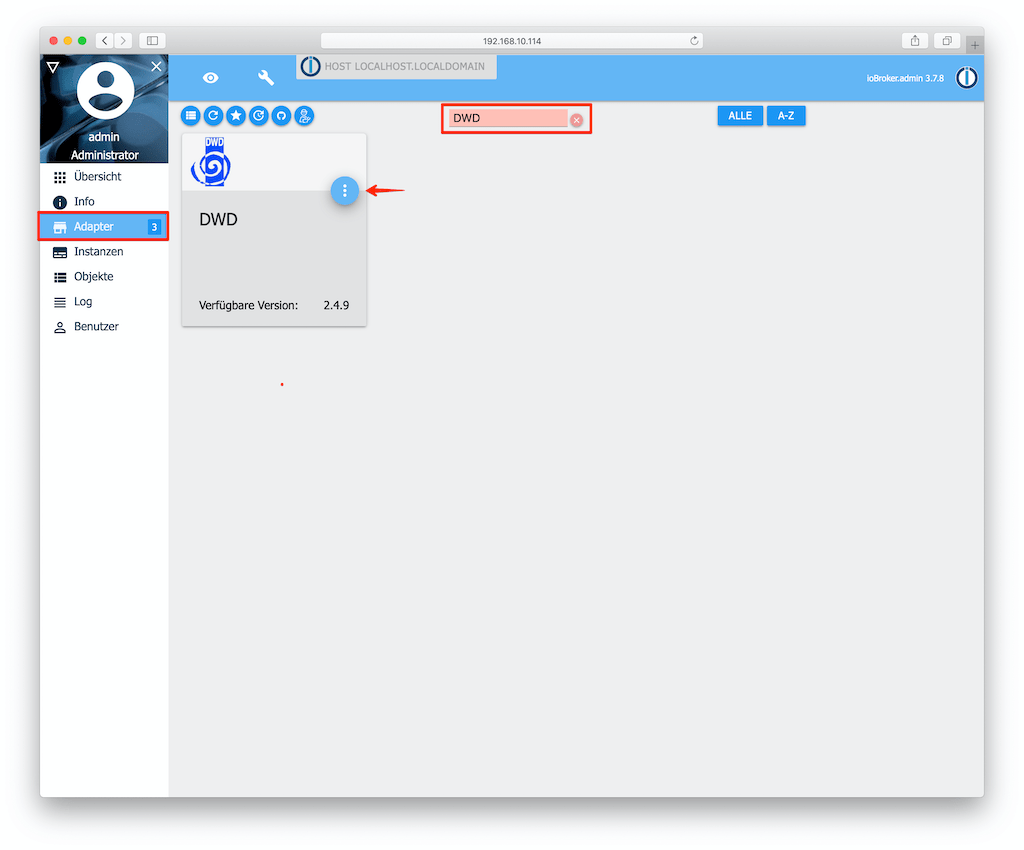
Task: Open a new browser tab with plus
Action: coord(974,45)
